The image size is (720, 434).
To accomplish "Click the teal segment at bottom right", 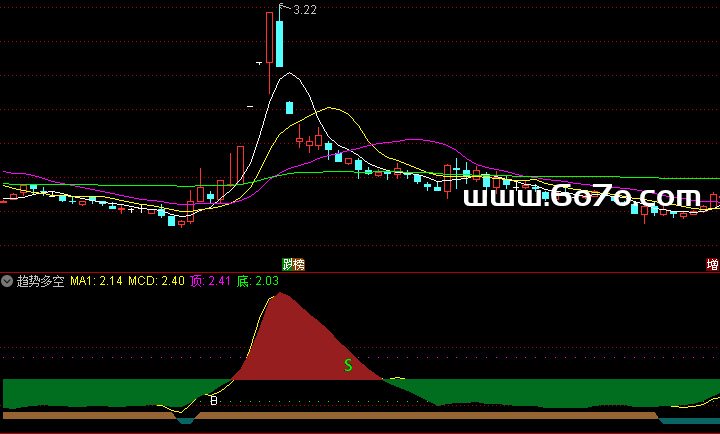I will coord(690,419).
